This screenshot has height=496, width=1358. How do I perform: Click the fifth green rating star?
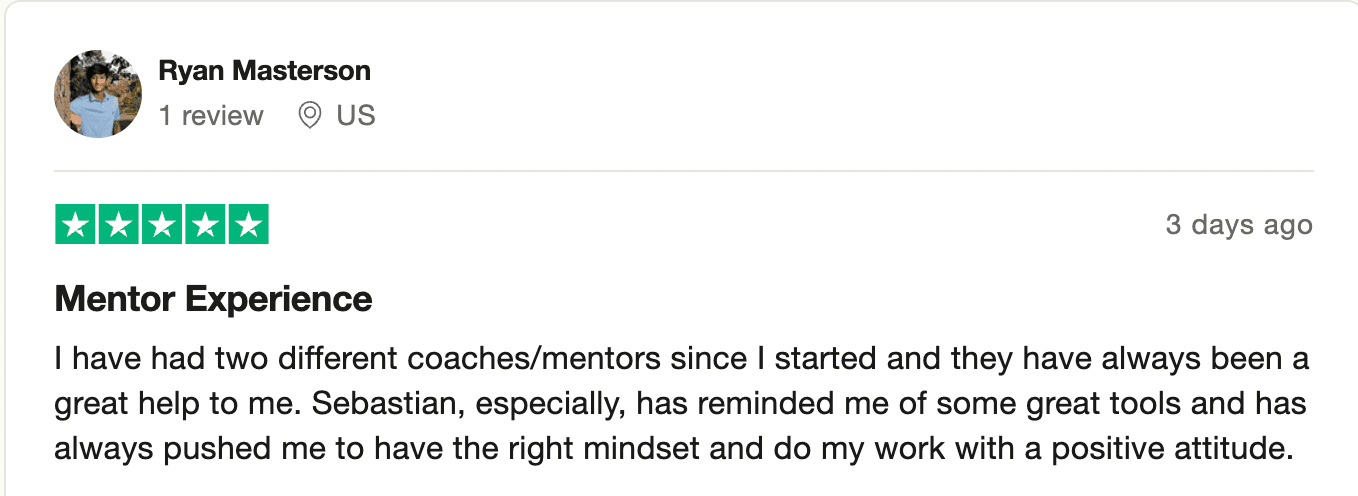point(248,225)
